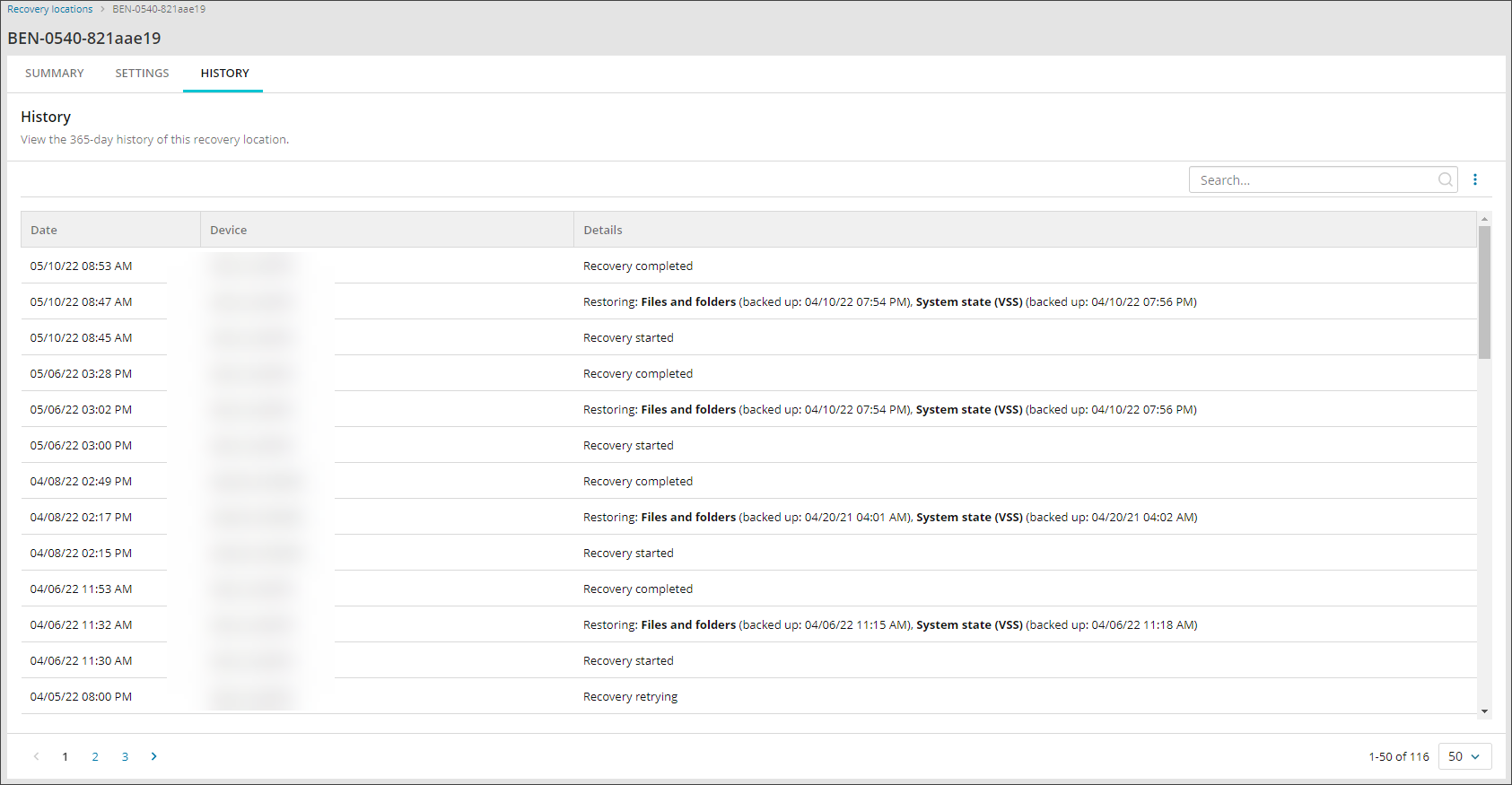
Task: Select the History tab
Action: pyautogui.click(x=224, y=74)
